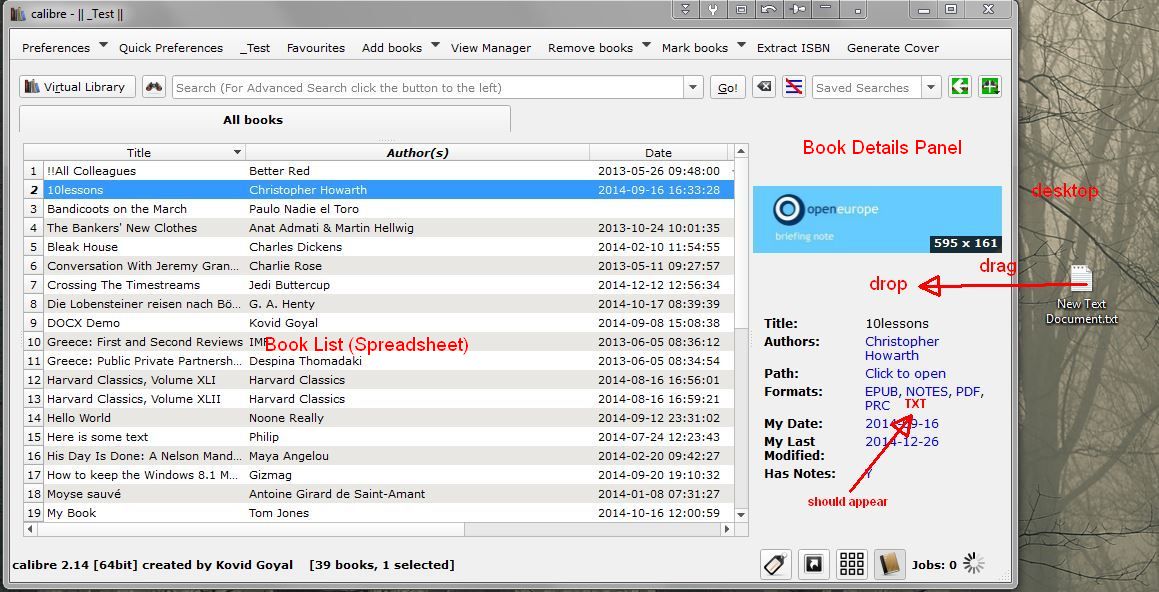Select the Moyse sauvé book row
Image resolution: width=1159 pixels, height=592 pixels.
(x=378, y=494)
